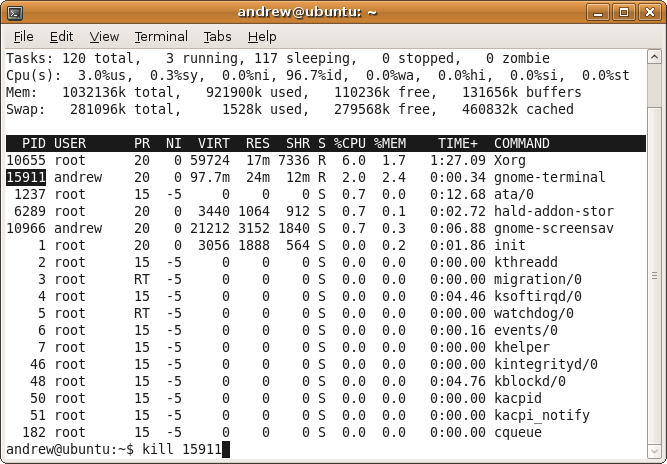
Task: Click the 'andrew@ubuntu: ~' window title
Action: pyautogui.click(x=307, y=12)
